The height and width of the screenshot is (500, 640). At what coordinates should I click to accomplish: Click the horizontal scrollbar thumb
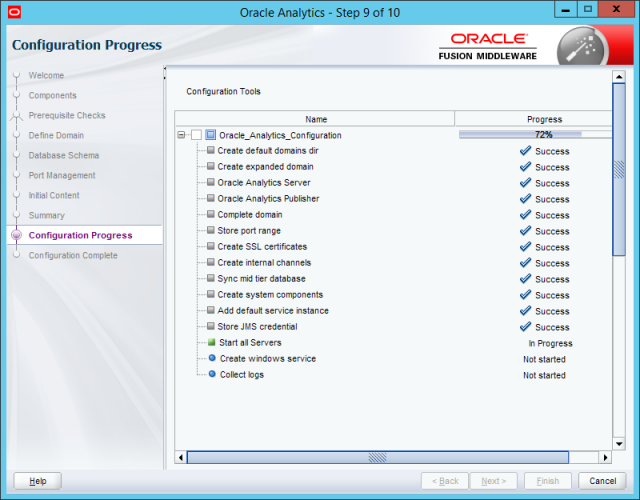coord(378,457)
